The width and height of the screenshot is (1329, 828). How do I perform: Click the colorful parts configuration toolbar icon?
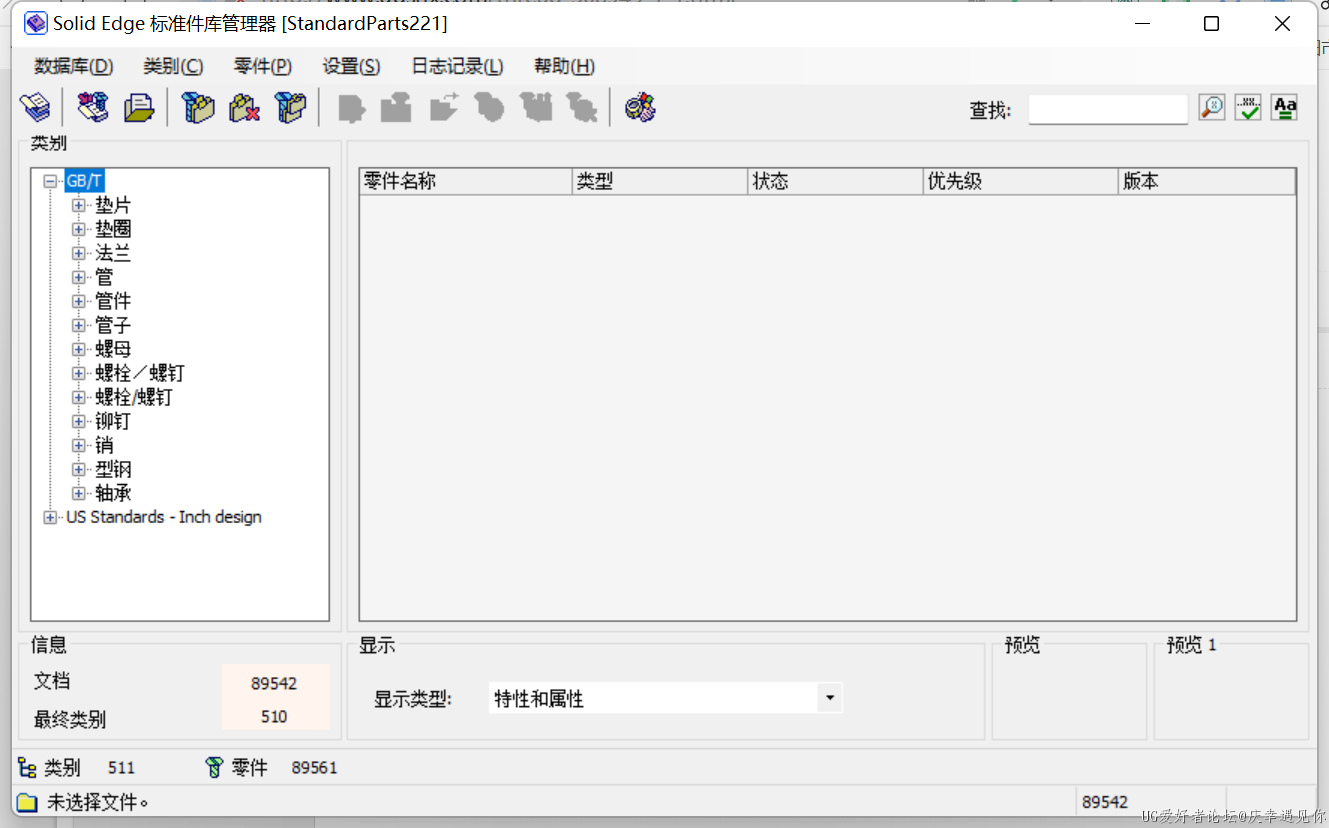click(x=640, y=107)
